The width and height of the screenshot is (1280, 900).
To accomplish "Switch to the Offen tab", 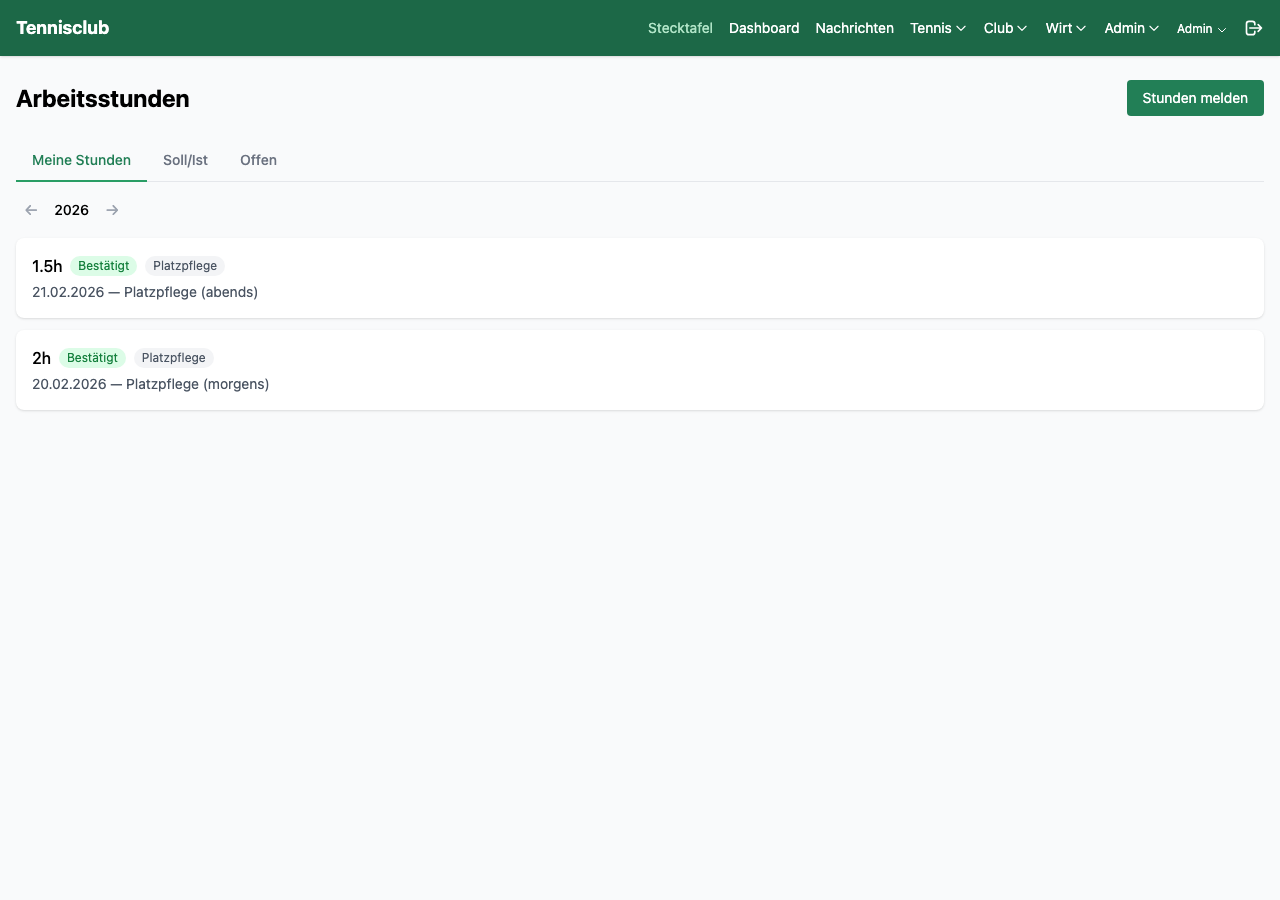I will point(258,160).
